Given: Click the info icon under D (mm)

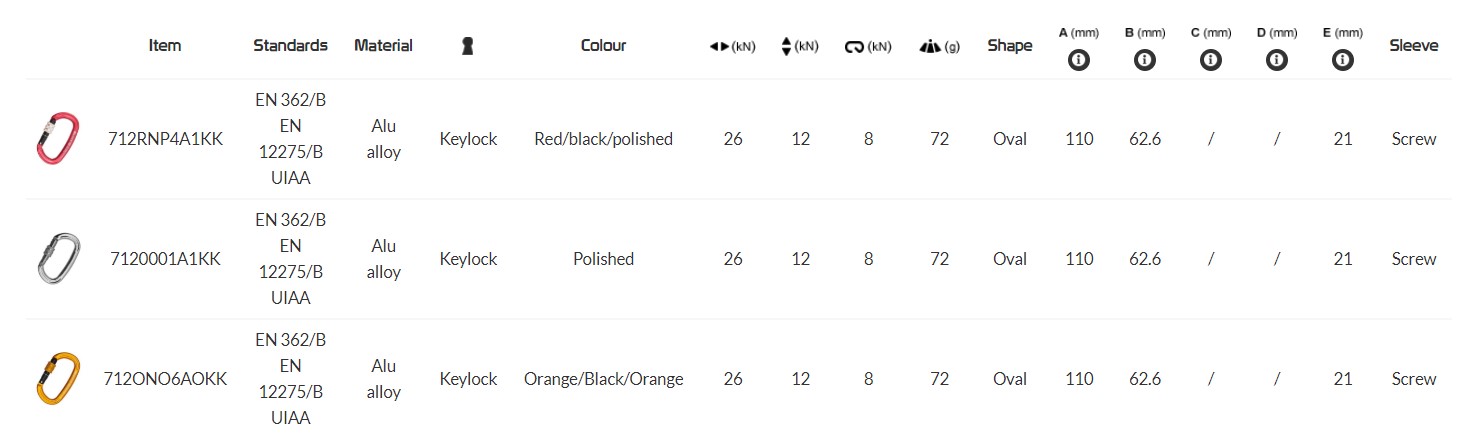Looking at the screenshot, I should (x=1277, y=60).
